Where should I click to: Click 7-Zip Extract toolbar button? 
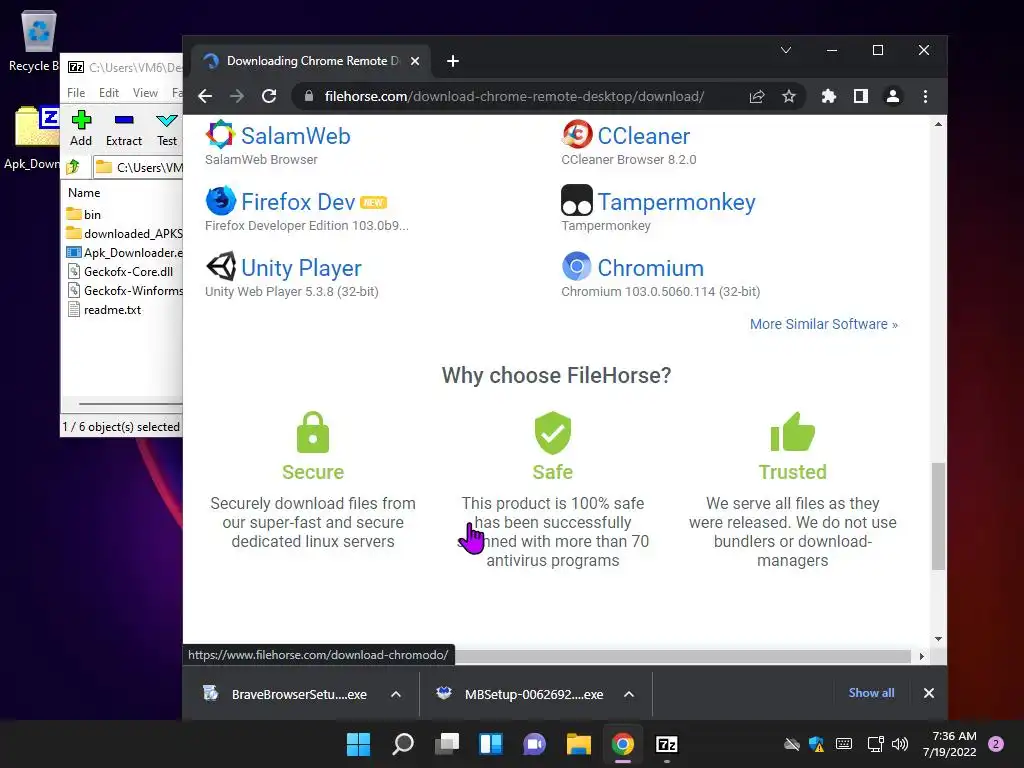123,129
